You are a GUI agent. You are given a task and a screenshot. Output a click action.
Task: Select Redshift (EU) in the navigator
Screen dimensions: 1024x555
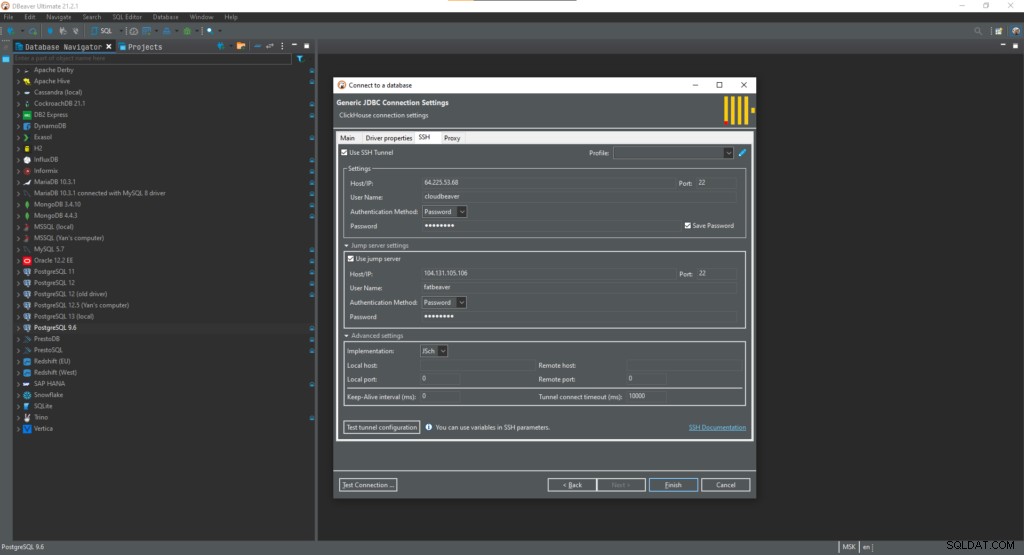tap(52, 362)
